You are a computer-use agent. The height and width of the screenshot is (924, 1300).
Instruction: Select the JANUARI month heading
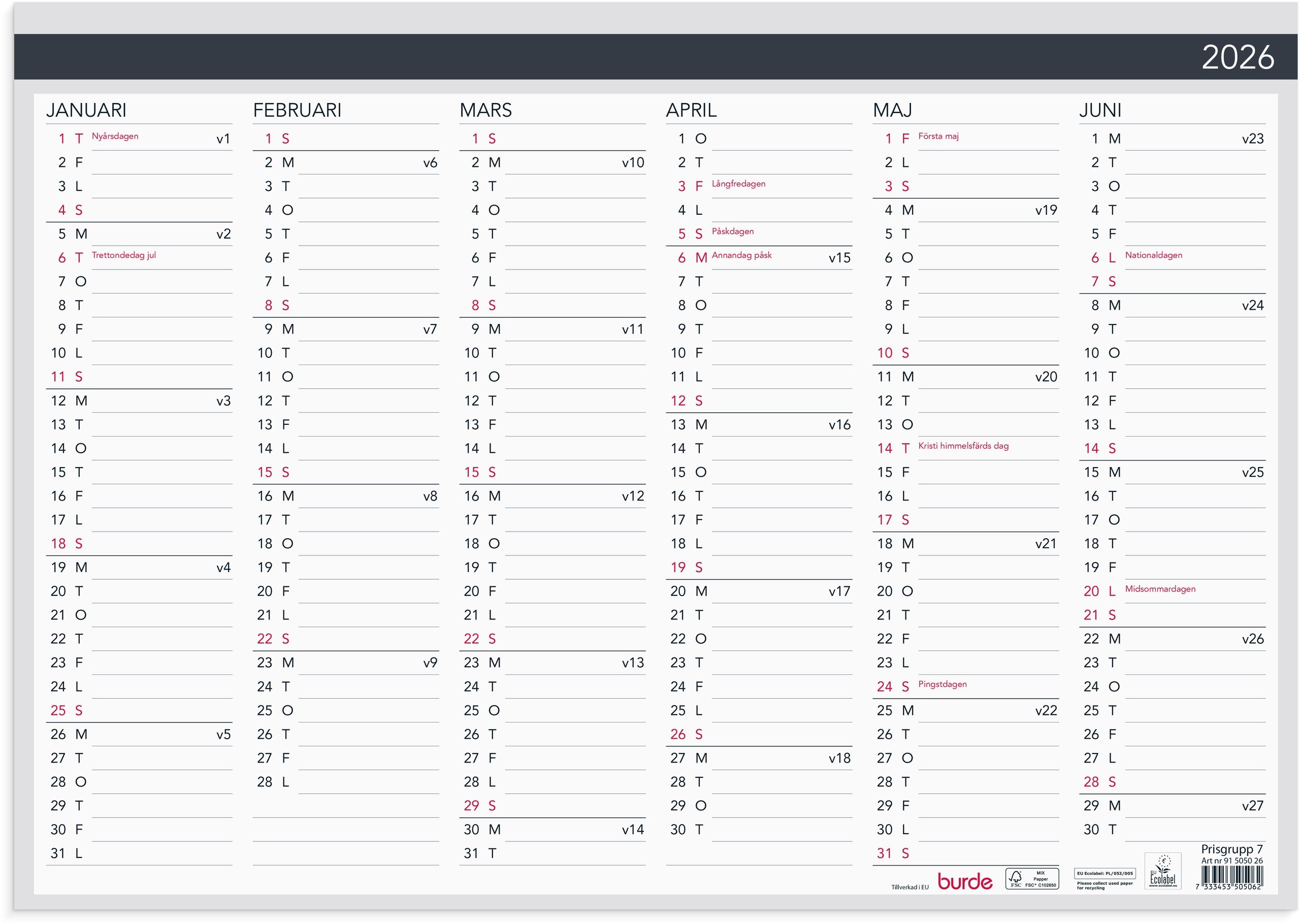pos(86,110)
